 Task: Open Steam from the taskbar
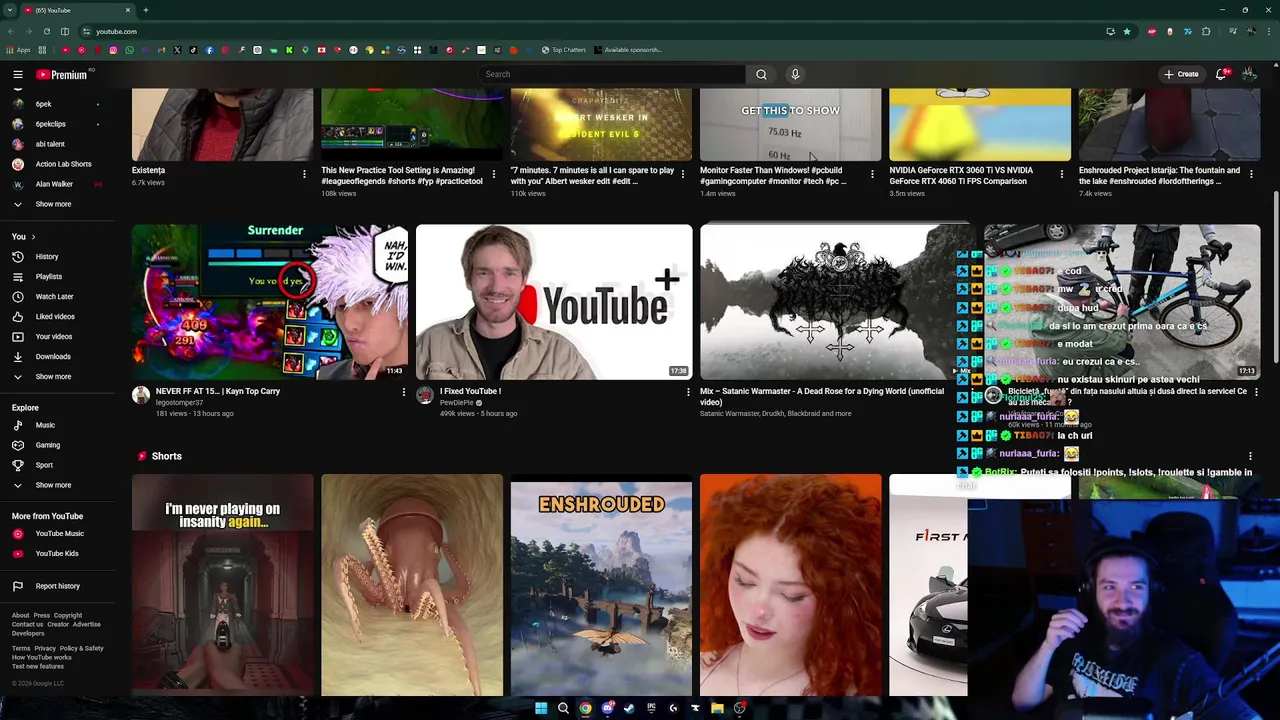tap(629, 708)
